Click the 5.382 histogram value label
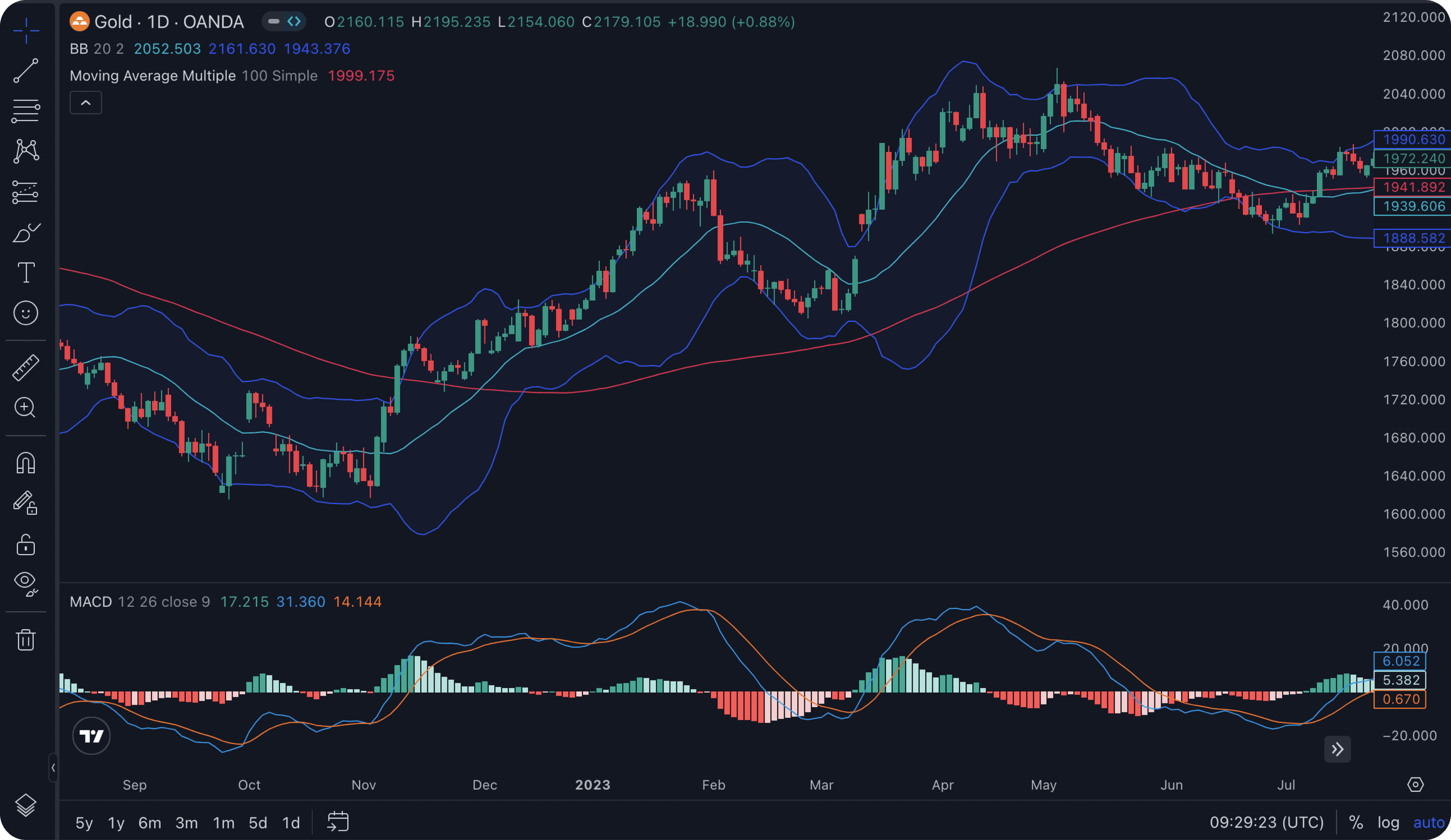 [1400, 680]
